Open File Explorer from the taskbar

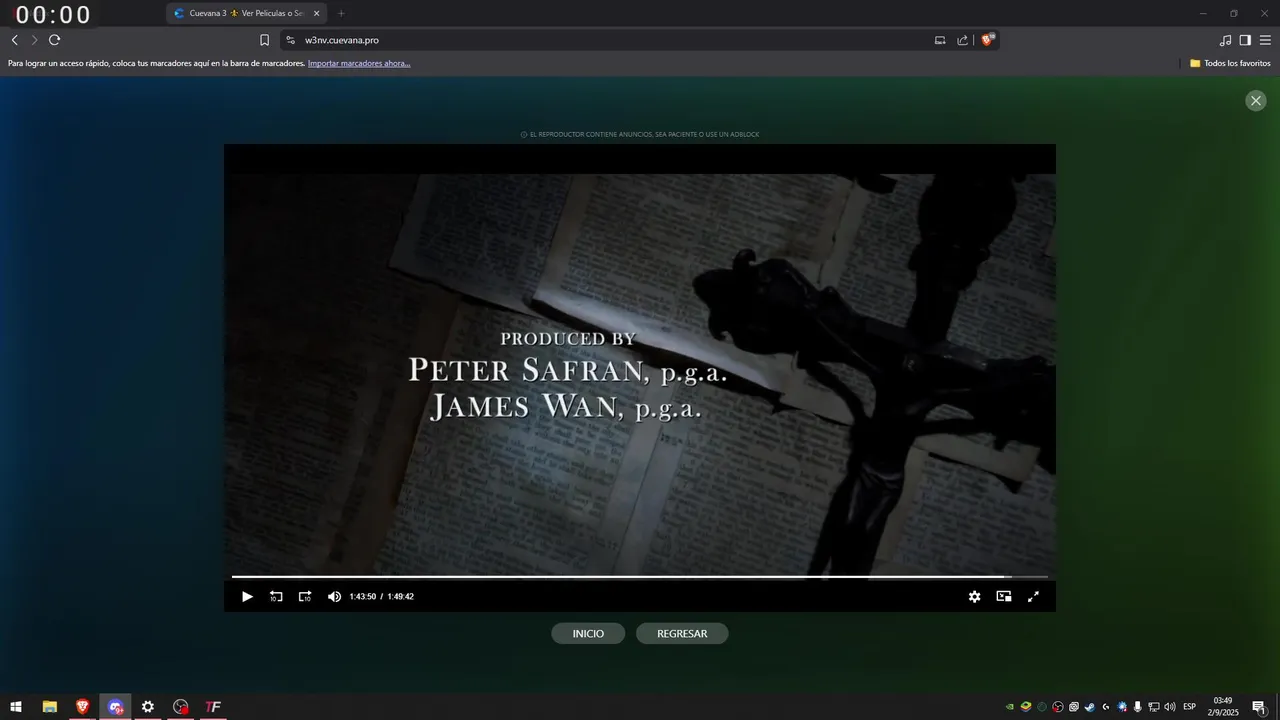click(49, 707)
